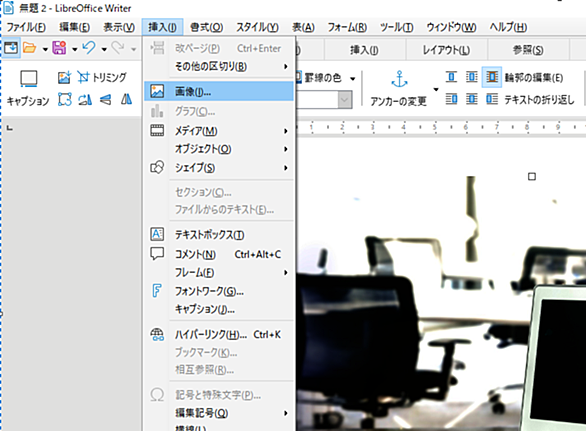Select the second wrap icon in top row
The image size is (586, 431).
tap(472, 77)
